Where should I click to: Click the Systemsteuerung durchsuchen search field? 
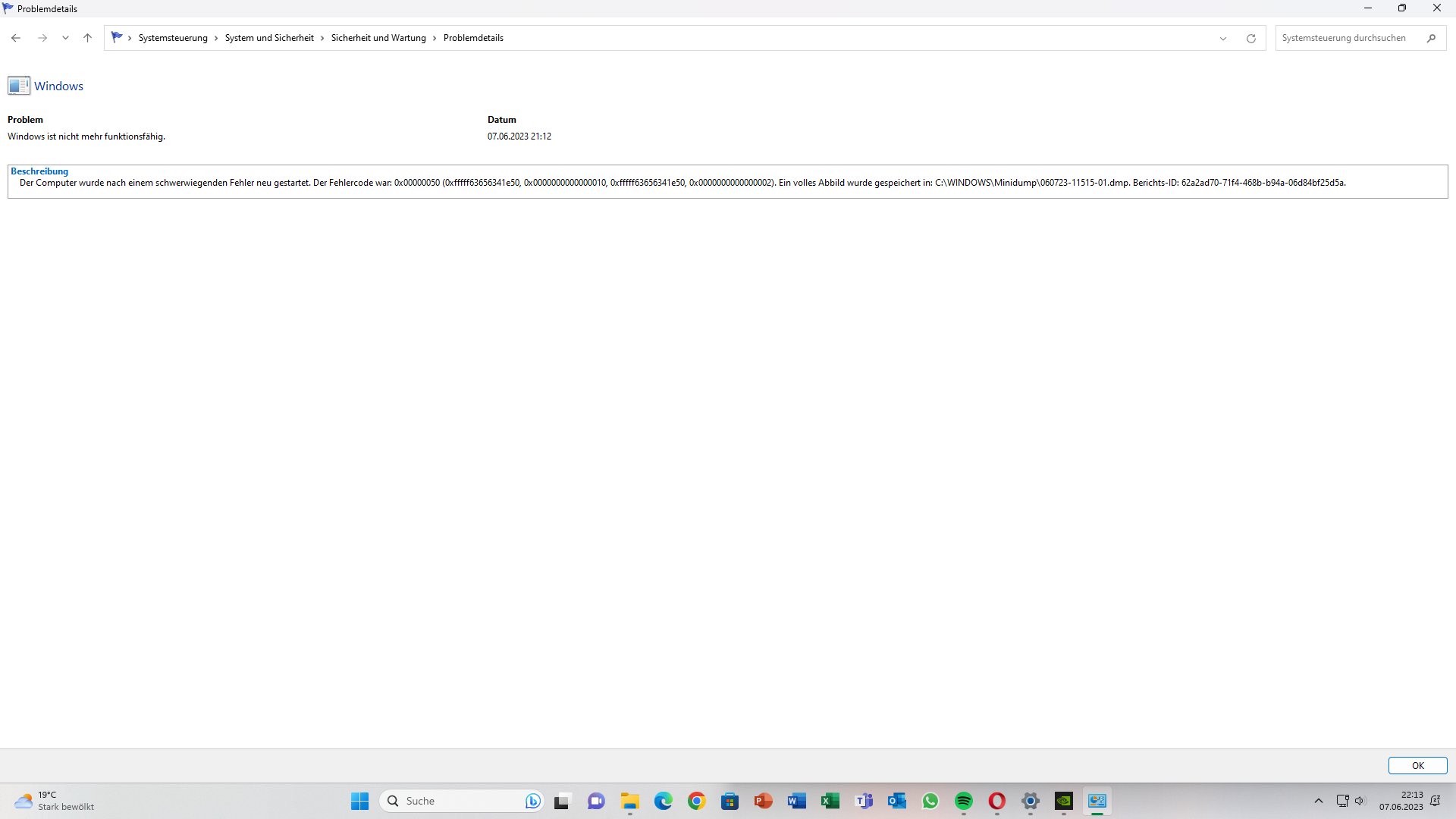click(x=1350, y=37)
